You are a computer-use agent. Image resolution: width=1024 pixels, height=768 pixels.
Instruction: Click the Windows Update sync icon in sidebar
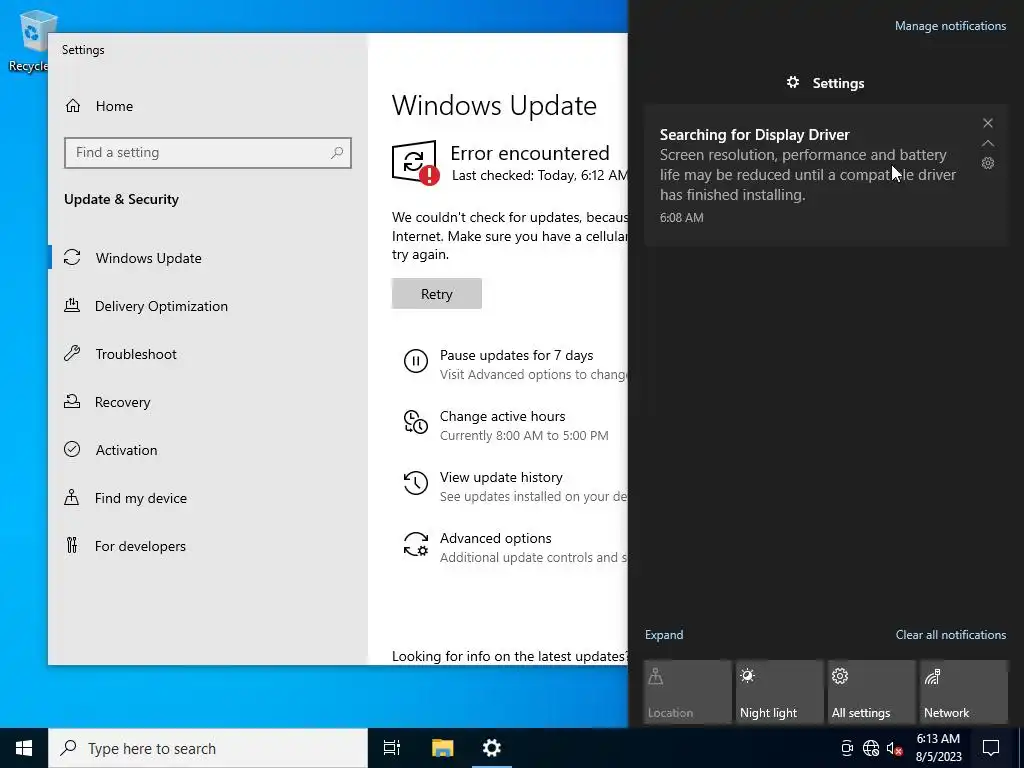coord(72,257)
